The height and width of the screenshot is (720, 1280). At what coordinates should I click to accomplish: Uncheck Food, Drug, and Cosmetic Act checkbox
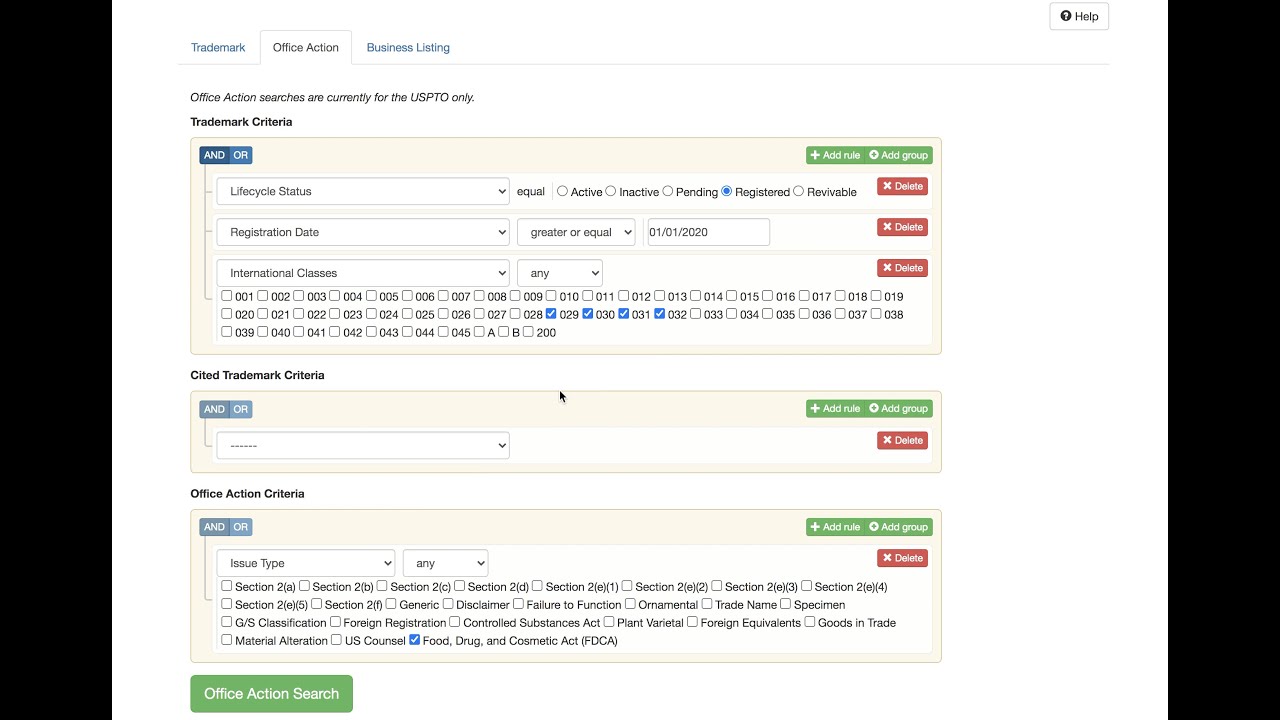pos(415,640)
